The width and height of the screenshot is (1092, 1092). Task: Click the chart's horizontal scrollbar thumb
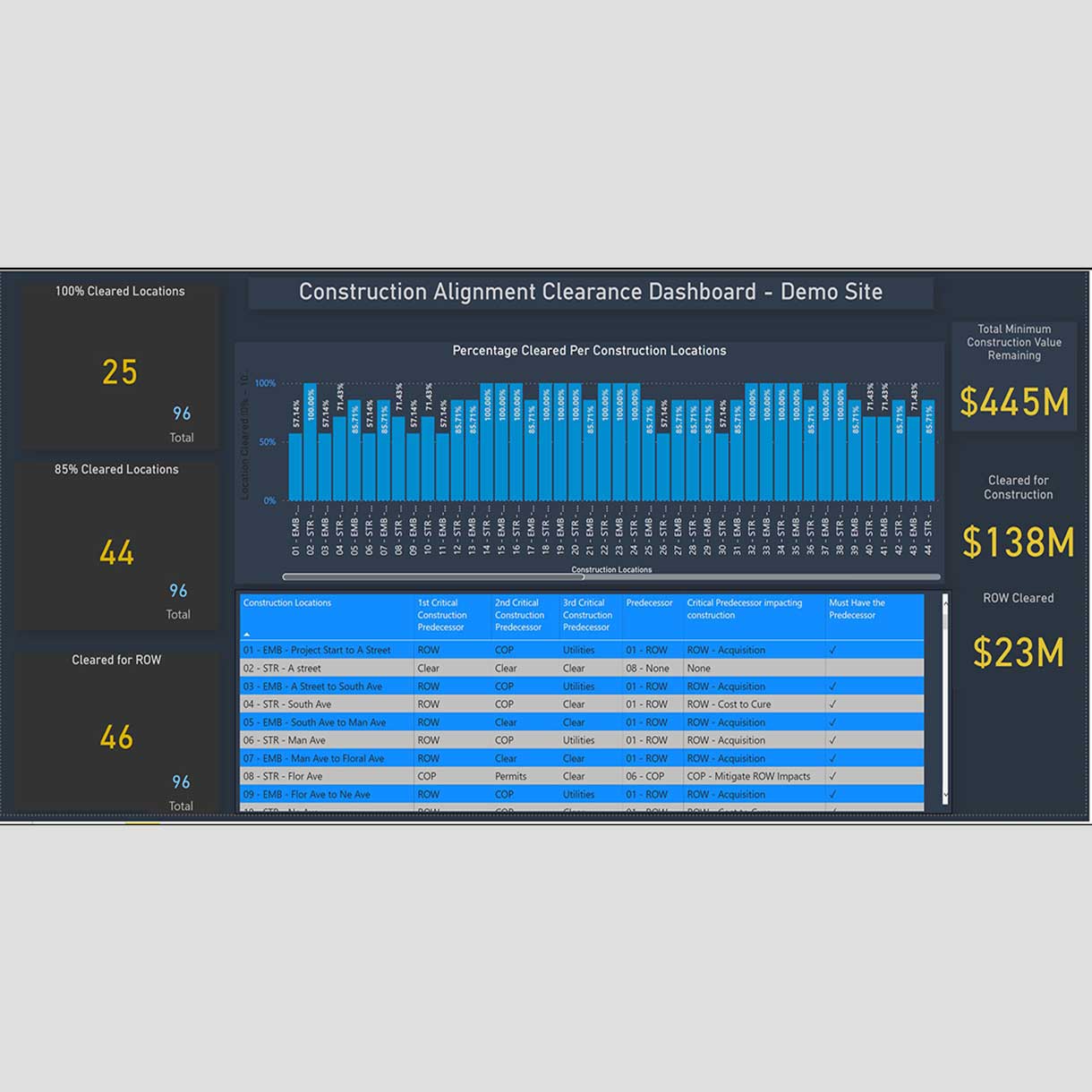pos(433,577)
